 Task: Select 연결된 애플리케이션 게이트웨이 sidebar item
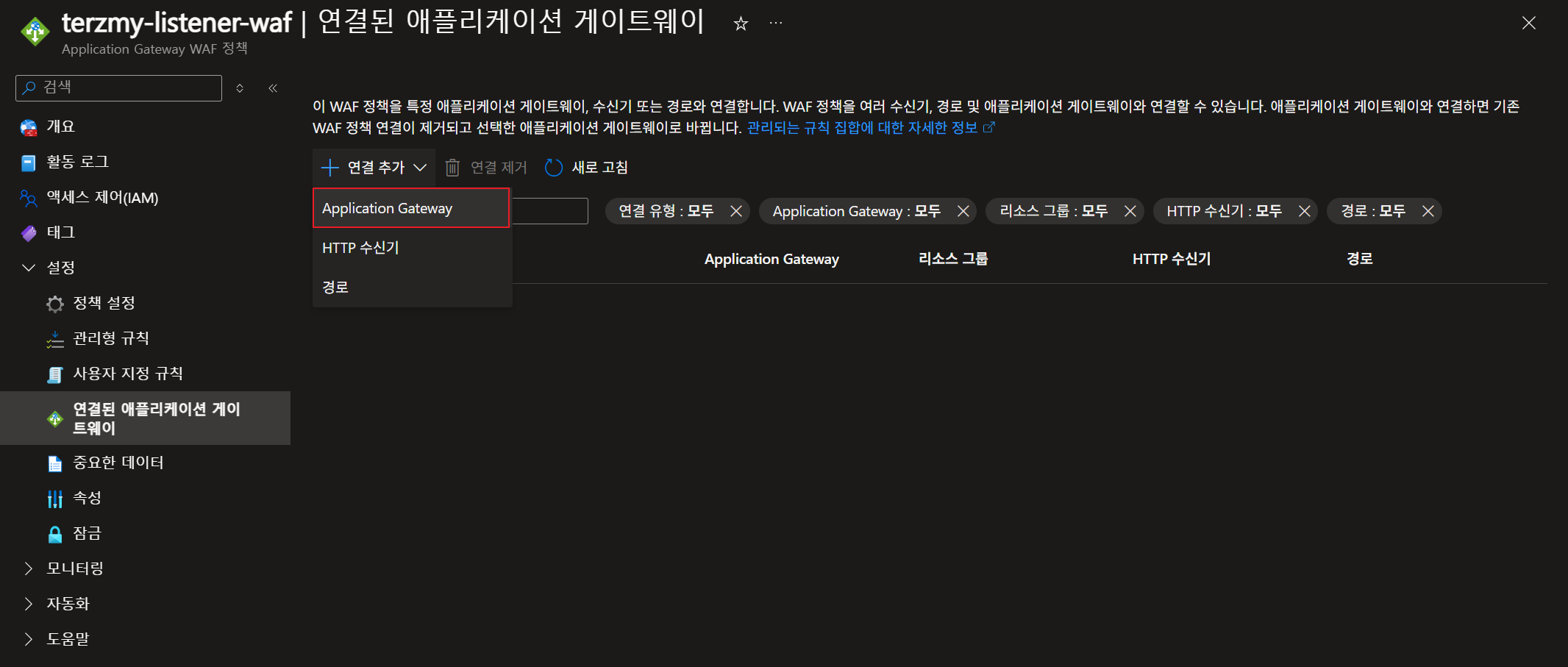click(x=145, y=418)
